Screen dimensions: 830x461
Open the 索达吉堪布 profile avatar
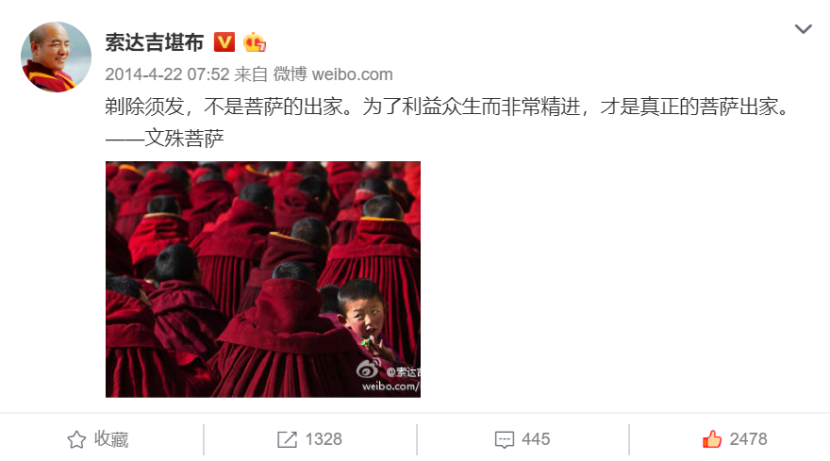pyautogui.click(x=56, y=57)
